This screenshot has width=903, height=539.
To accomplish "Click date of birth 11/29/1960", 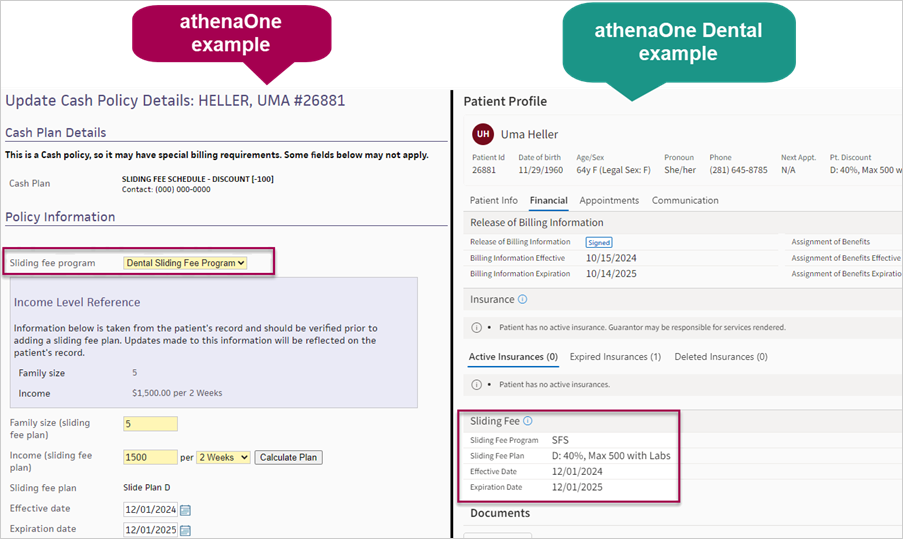I will 541,170.
